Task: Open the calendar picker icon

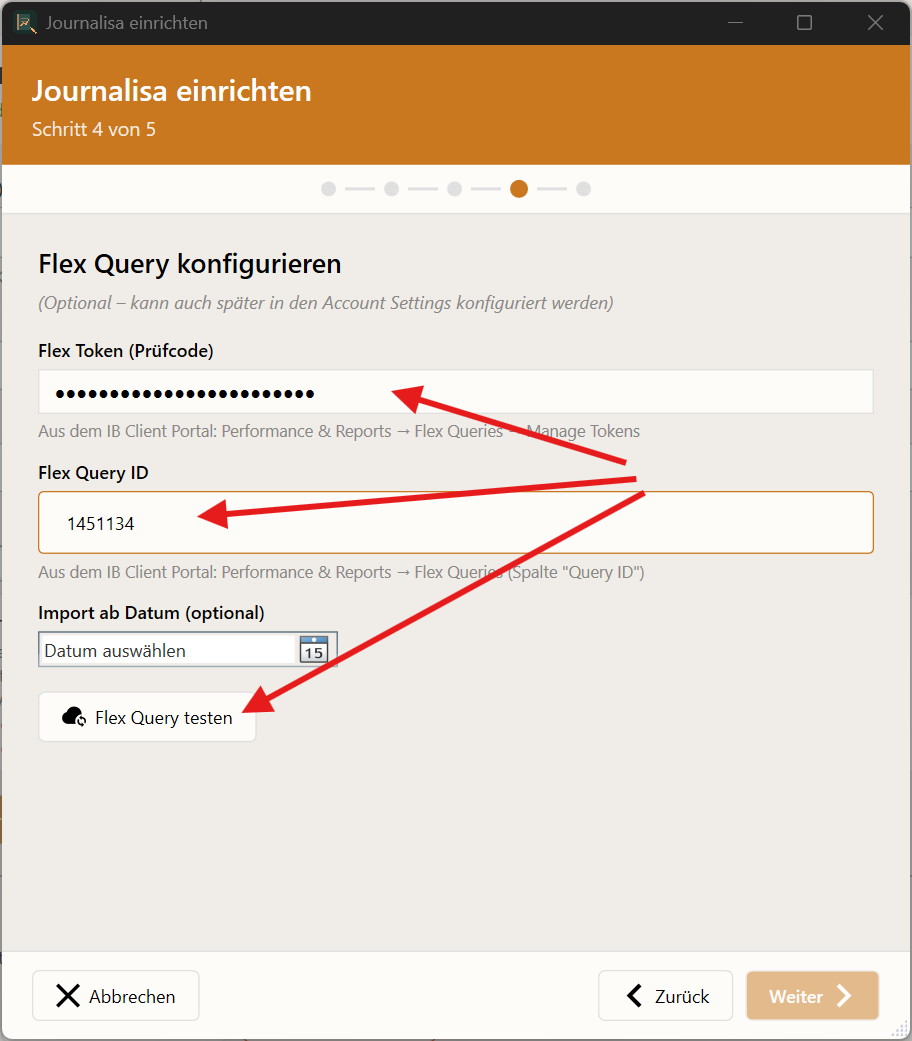Action: point(313,649)
